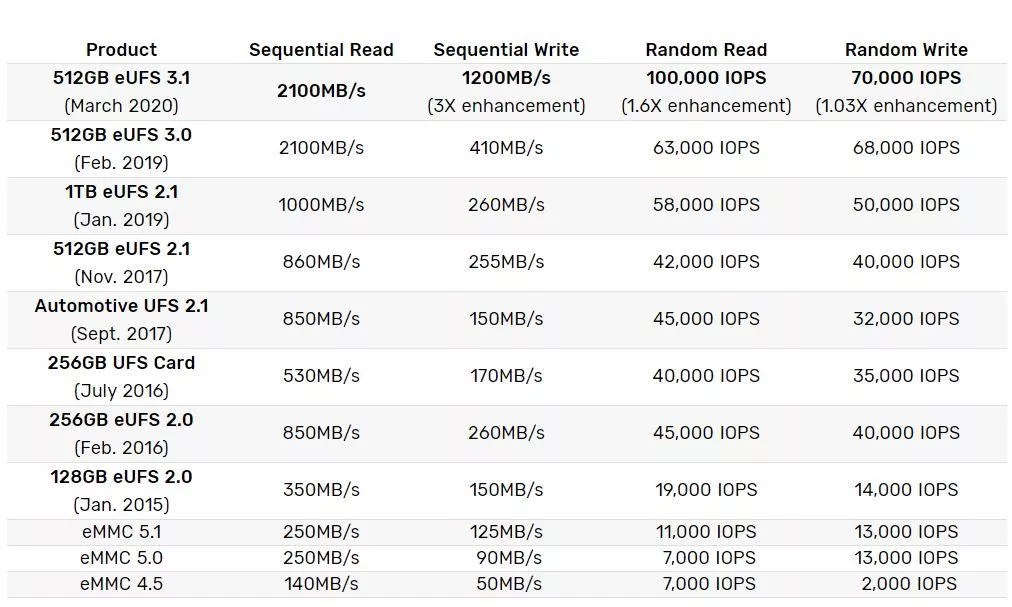
Task: Click the Sequential Read column header
Action: (321, 49)
